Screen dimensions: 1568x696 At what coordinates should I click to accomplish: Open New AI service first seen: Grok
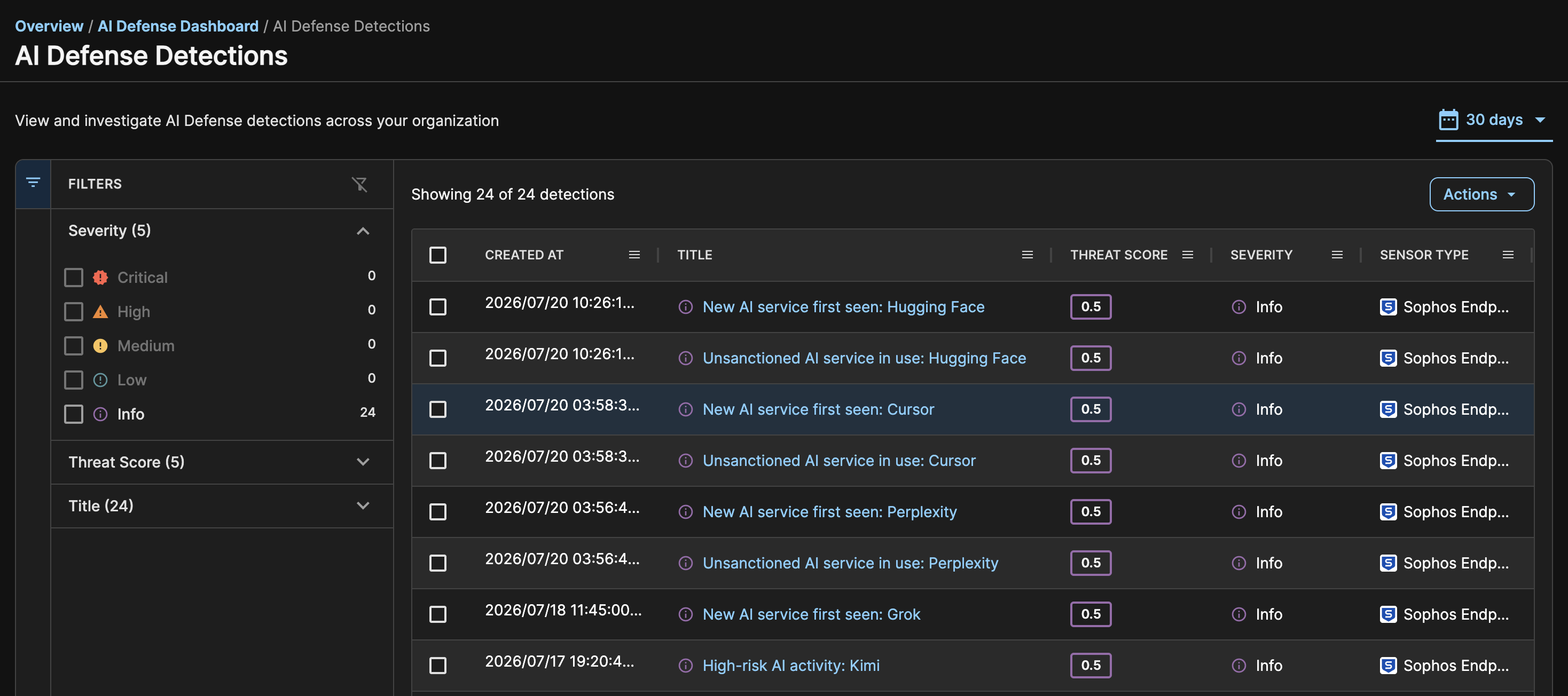coord(811,614)
